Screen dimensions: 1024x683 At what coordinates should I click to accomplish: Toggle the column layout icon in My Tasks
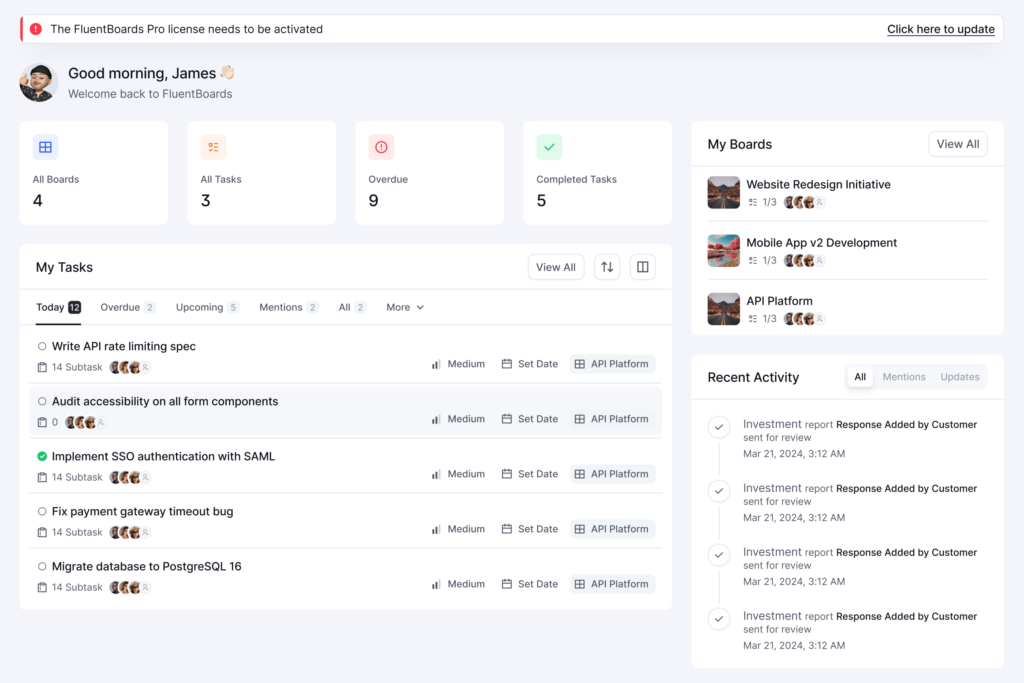643,267
